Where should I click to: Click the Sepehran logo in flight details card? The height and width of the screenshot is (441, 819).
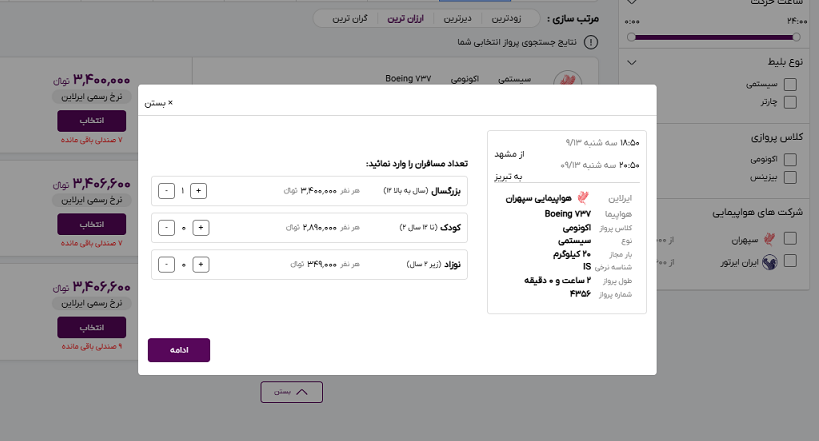(583, 198)
